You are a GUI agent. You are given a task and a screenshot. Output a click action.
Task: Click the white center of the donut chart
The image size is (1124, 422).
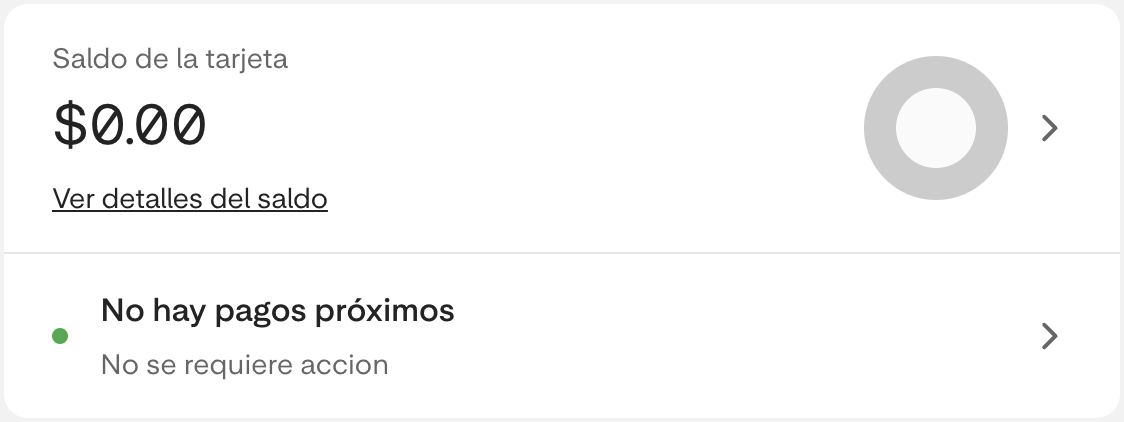click(x=935, y=128)
